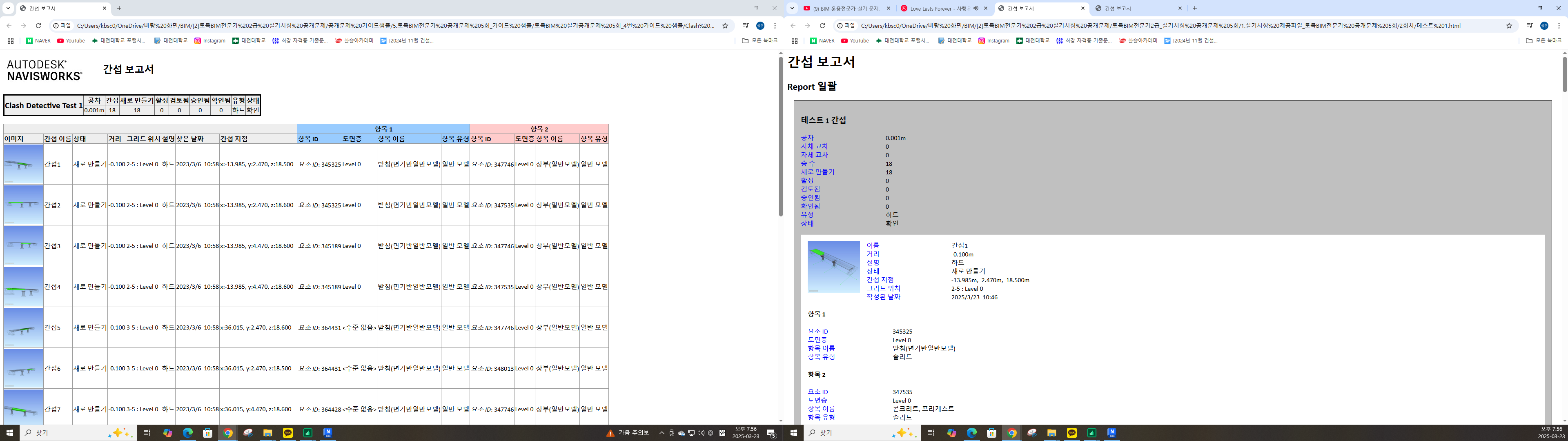
Task: Open the NAVER bookmark in the left window
Action: click(x=38, y=41)
